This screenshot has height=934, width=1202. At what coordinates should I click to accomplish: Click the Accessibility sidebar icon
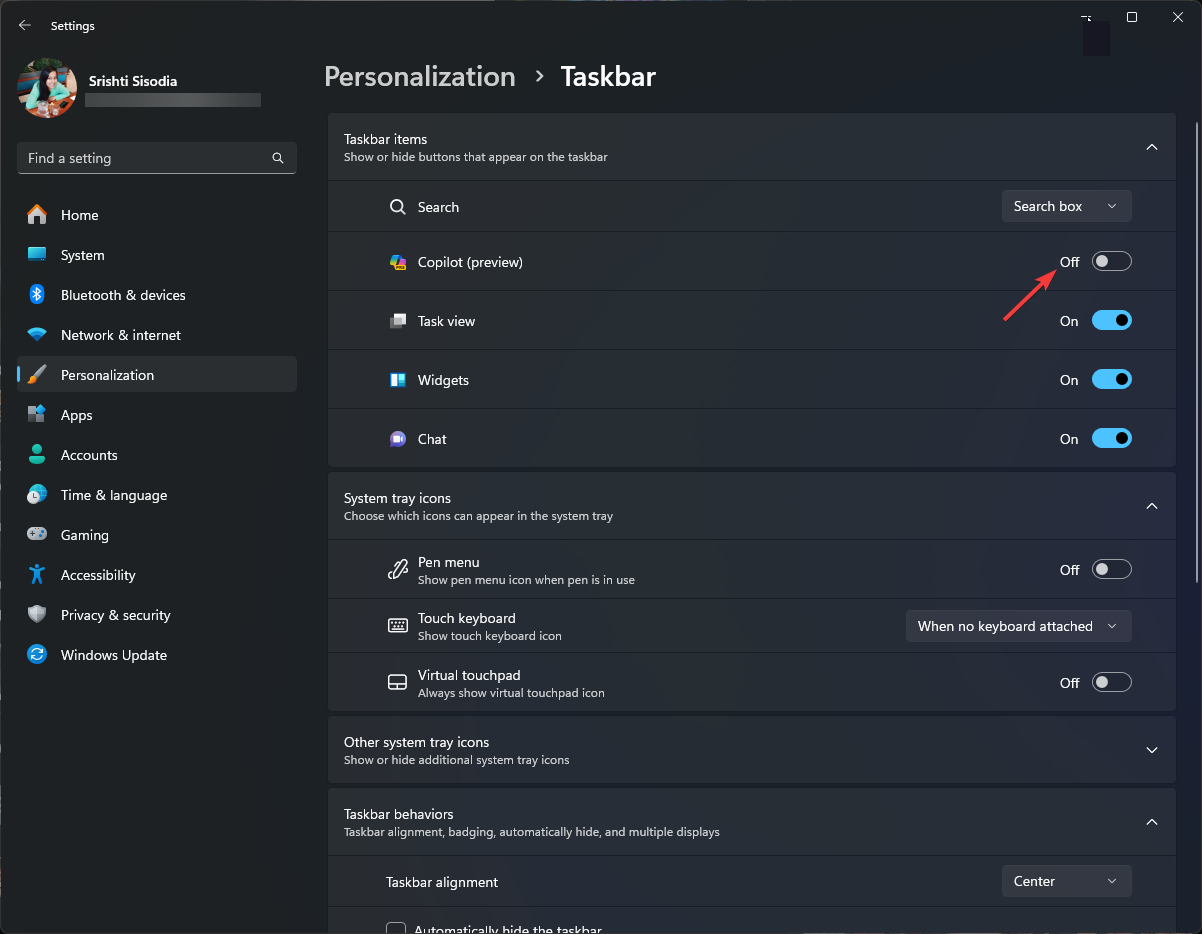(x=37, y=575)
